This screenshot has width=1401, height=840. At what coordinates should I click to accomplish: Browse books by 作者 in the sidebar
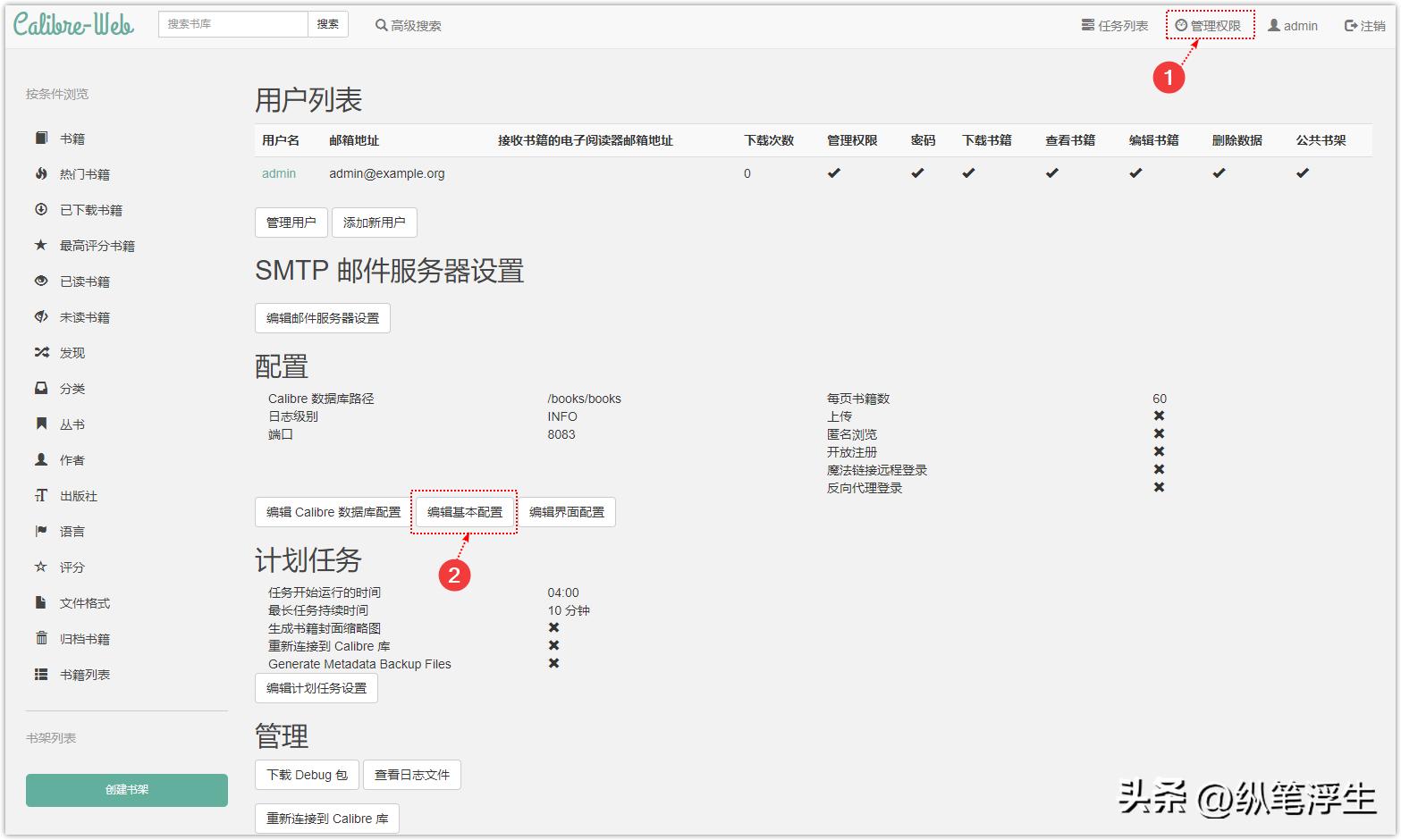click(71, 459)
